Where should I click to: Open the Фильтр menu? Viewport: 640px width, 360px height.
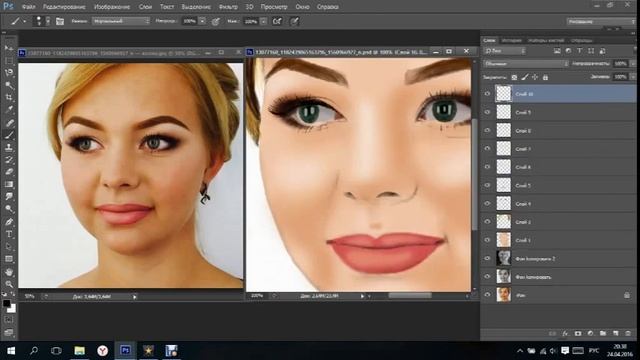[x=228, y=7]
